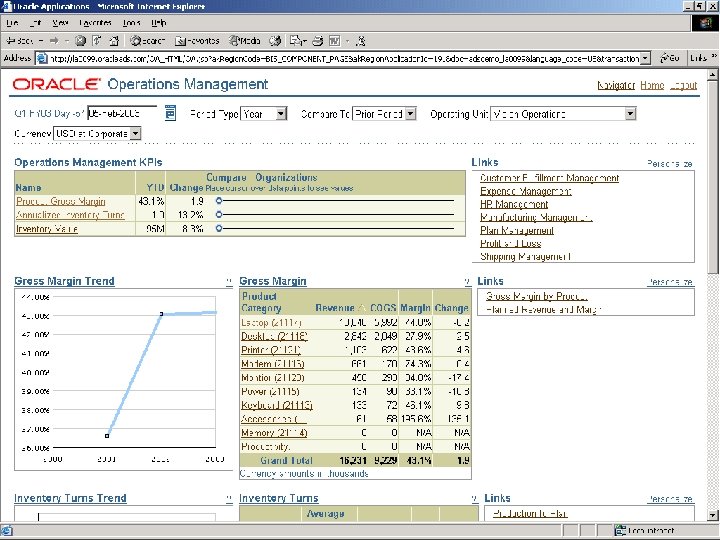Viewport: 720px width, 540px height.
Task: Open Production to Plan link
Action: click(530, 513)
